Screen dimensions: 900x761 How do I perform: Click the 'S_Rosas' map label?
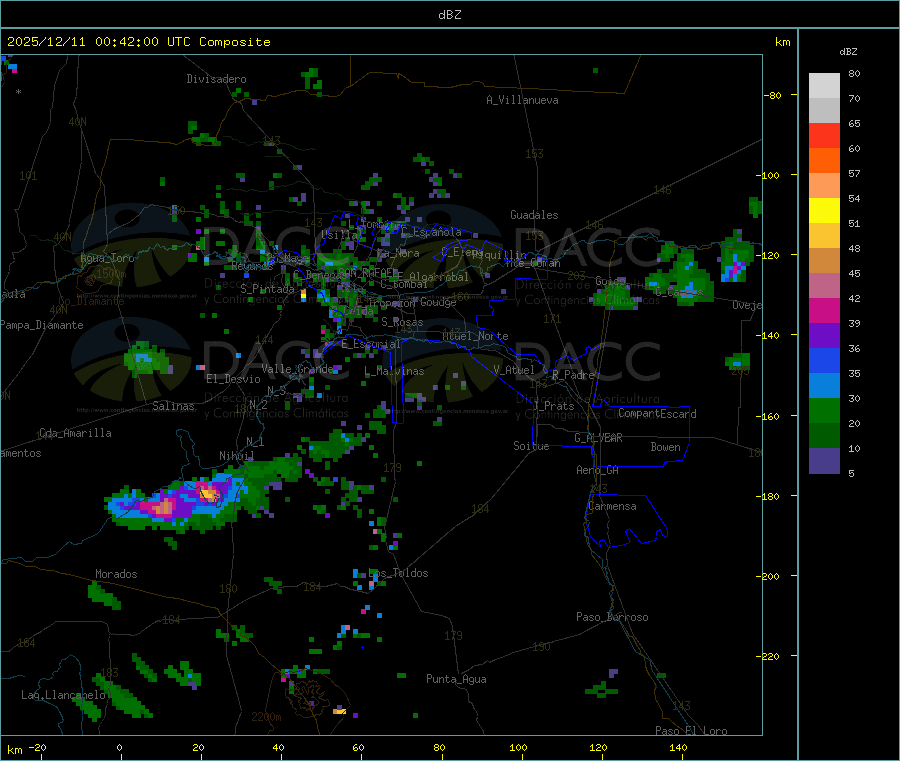pos(402,322)
